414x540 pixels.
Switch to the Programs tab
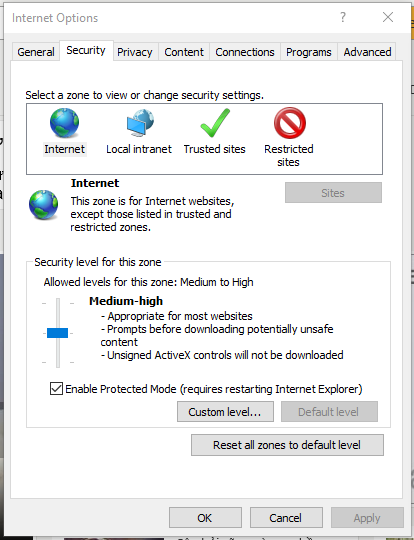[x=309, y=52]
